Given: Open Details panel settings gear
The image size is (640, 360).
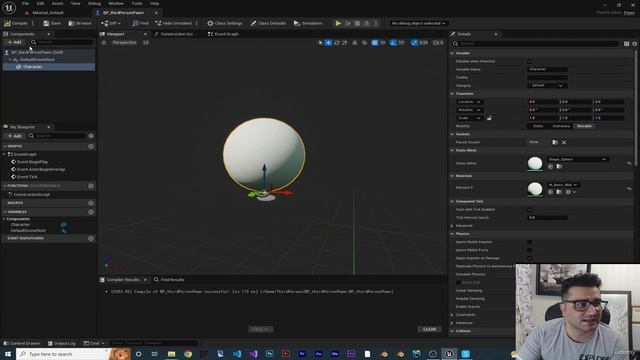Looking at the screenshot, I should point(635,44).
